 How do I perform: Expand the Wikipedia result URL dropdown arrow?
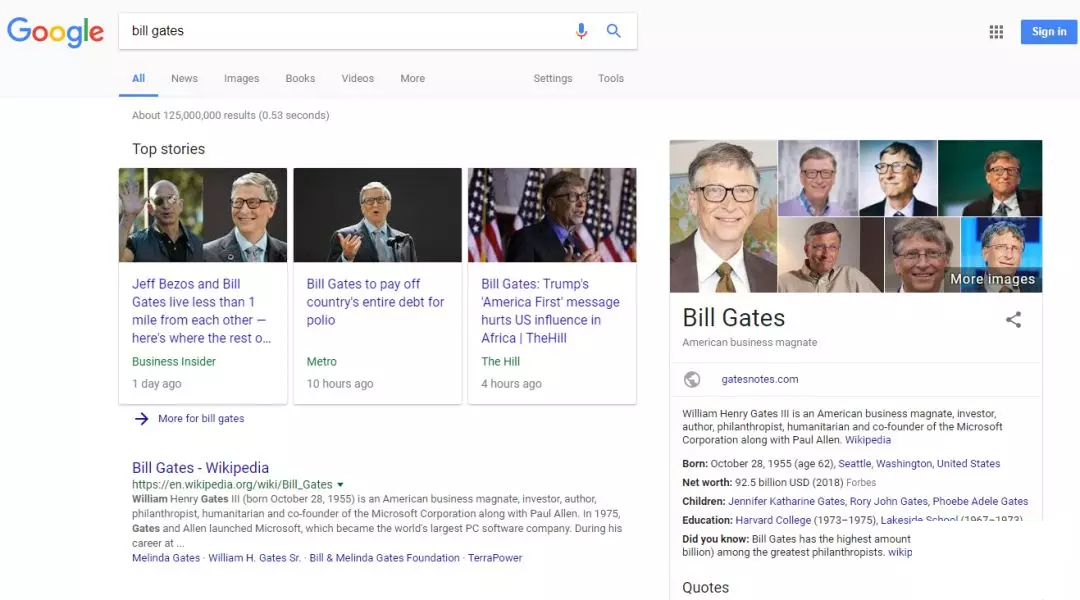point(340,485)
